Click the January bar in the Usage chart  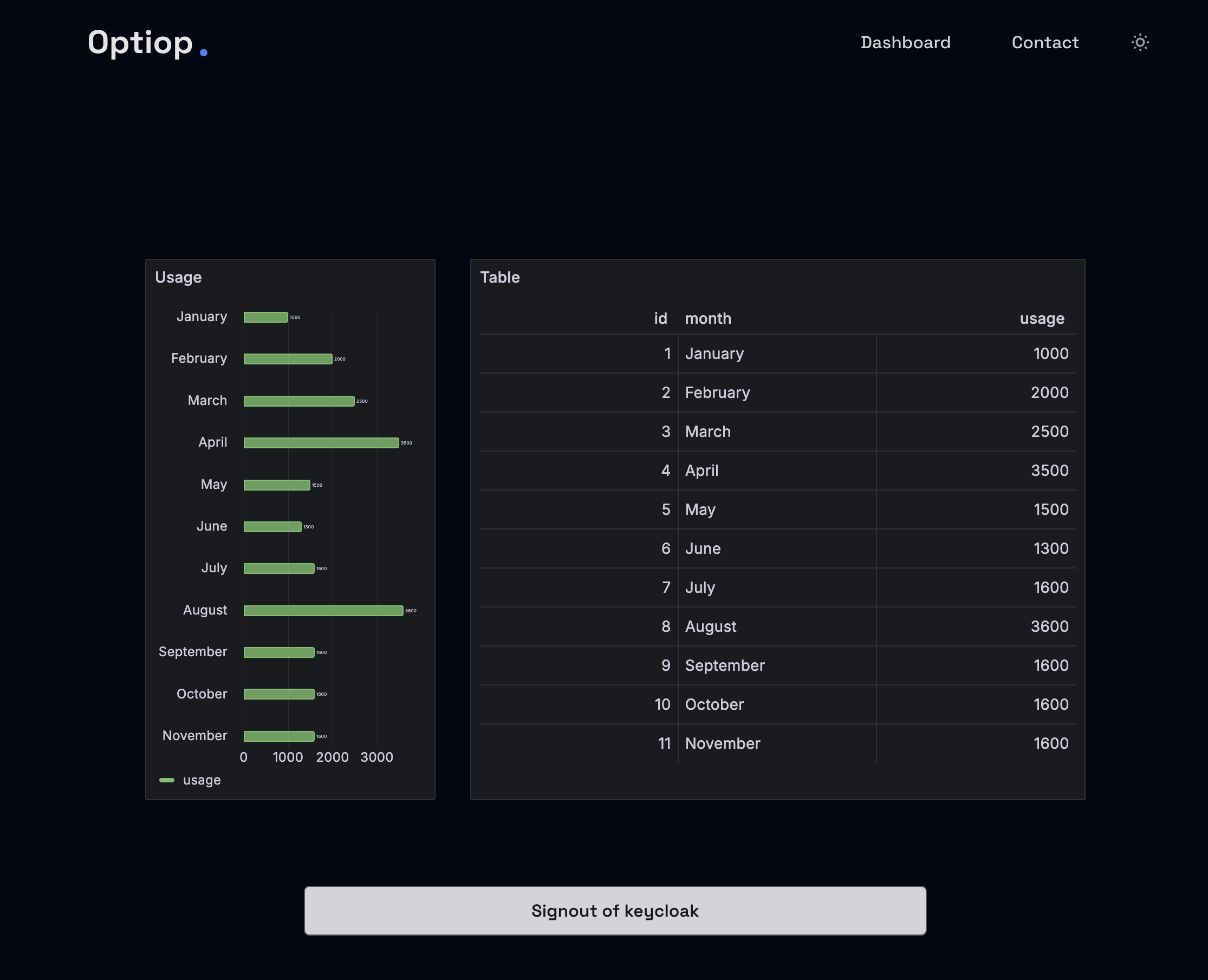[x=265, y=317]
